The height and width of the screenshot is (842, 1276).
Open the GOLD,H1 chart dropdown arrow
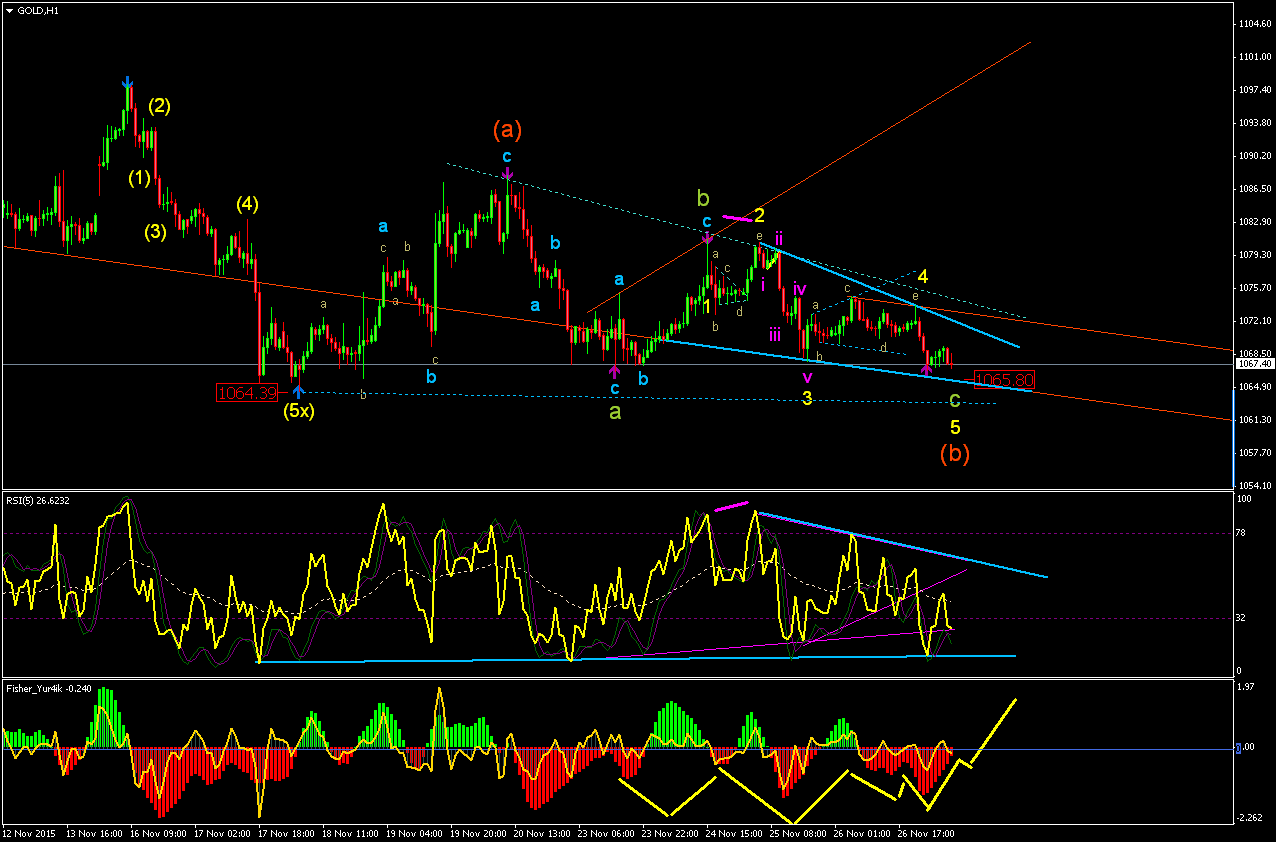pos(9,10)
